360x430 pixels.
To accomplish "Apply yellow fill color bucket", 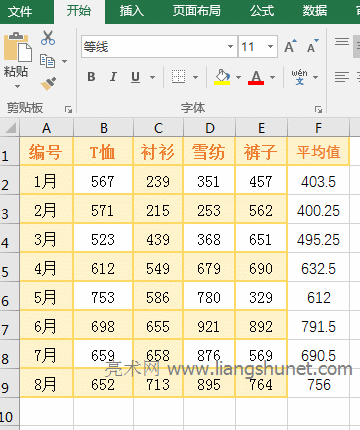I will pos(222,77).
